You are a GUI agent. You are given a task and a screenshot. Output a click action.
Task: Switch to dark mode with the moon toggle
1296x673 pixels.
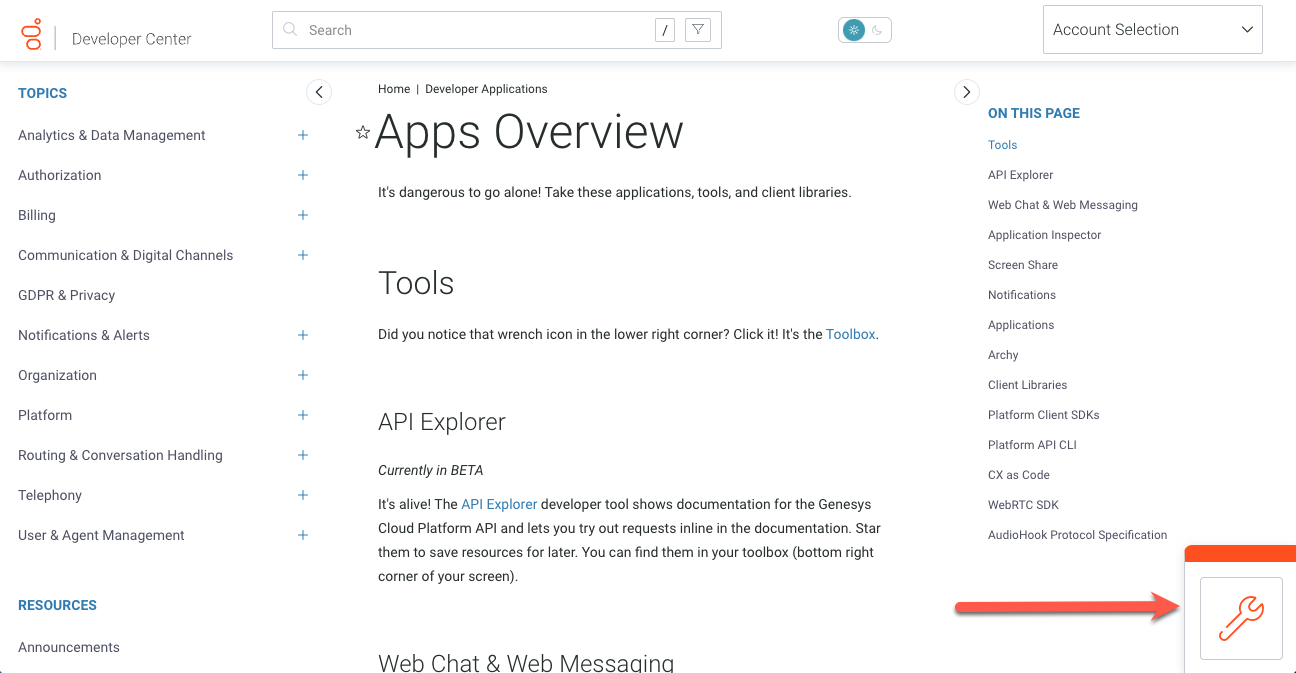click(876, 29)
